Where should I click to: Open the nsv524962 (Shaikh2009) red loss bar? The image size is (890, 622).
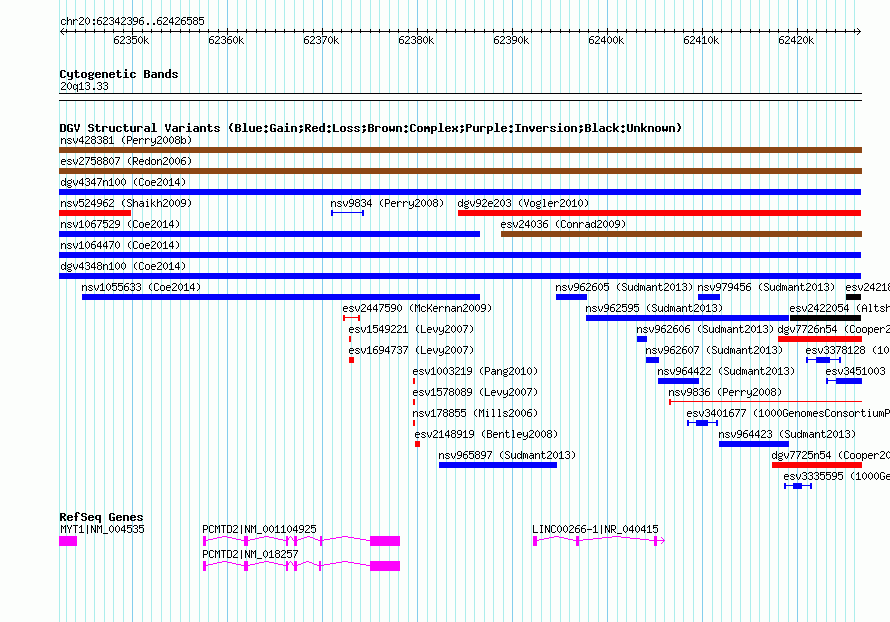tap(95, 213)
